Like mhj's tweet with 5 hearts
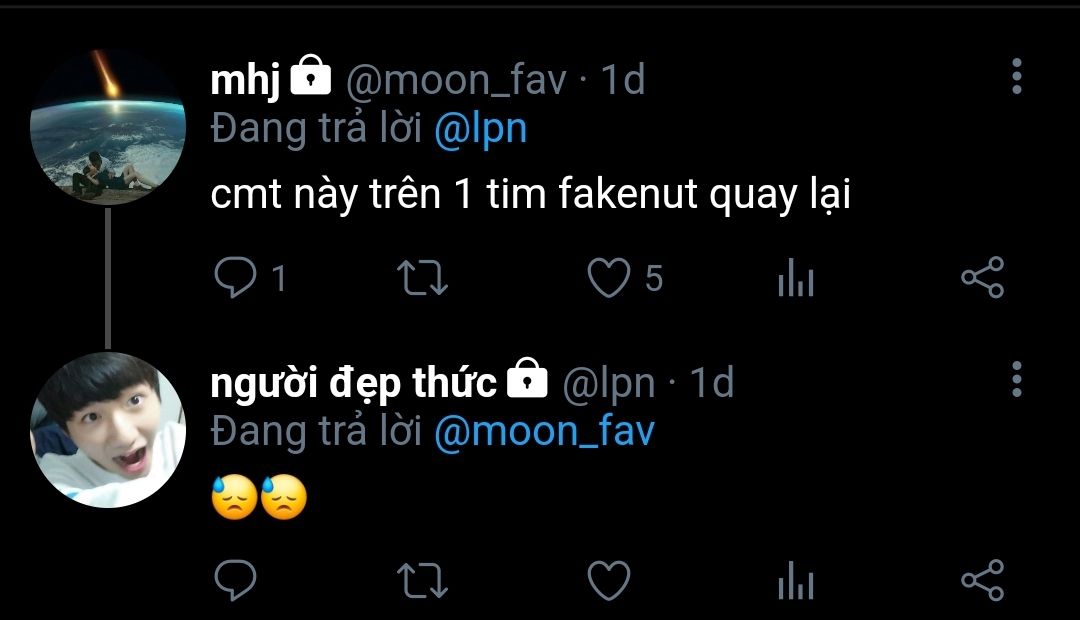1080x620 pixels. 608,278
